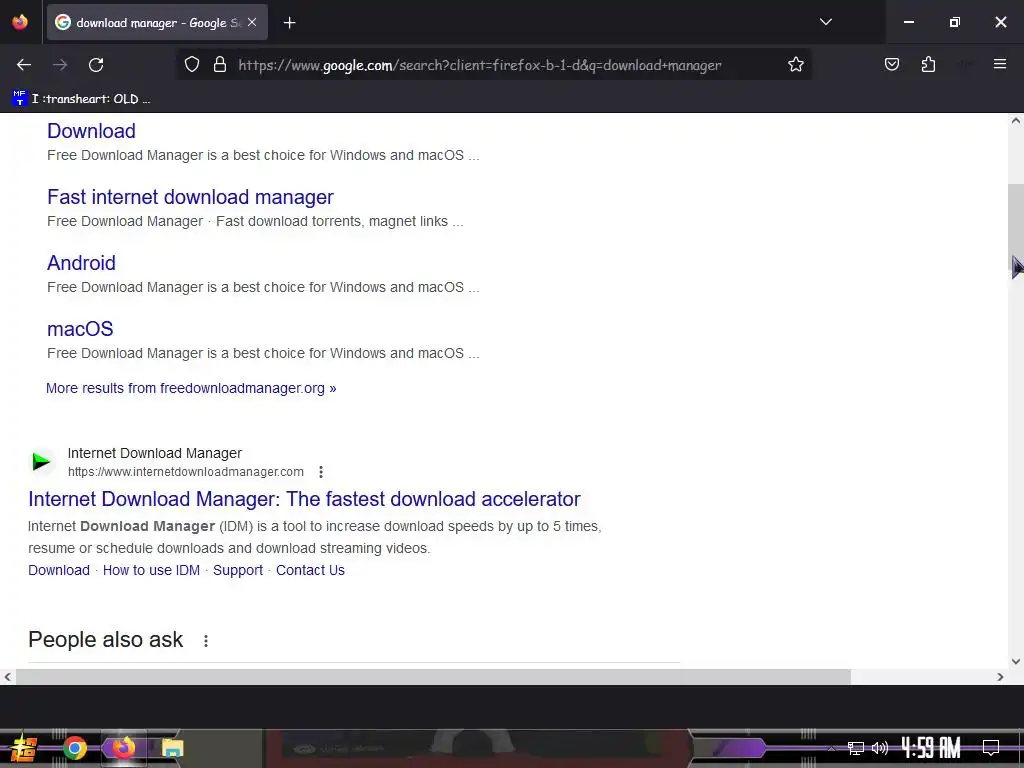Image resolution: width=1024 pixels, height=768 pixels.
Task: Open the network icon in system tray
Action: pos(855,748)
